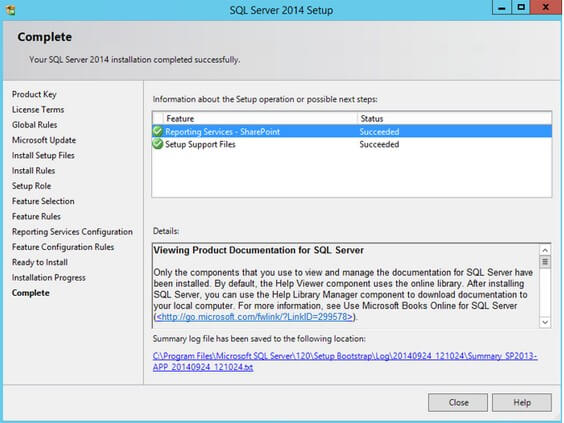Click the Setup Role step

click(x=32, y=186)
